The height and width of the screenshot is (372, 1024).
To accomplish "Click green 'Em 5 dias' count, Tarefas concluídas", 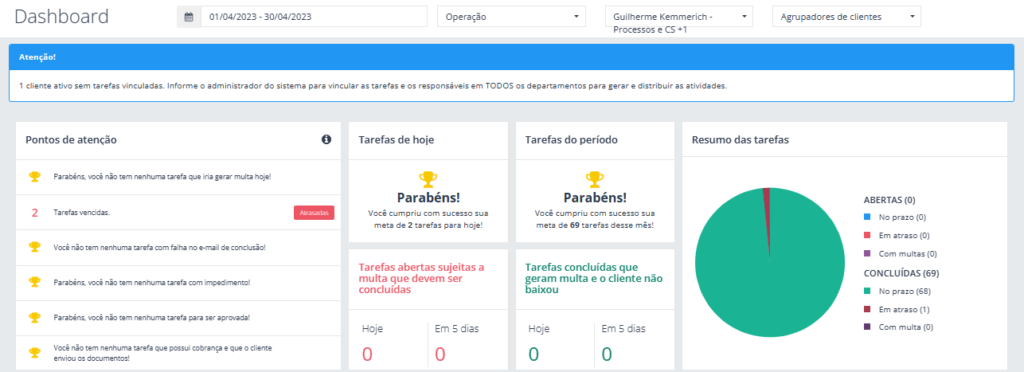I will click(607, 354).
